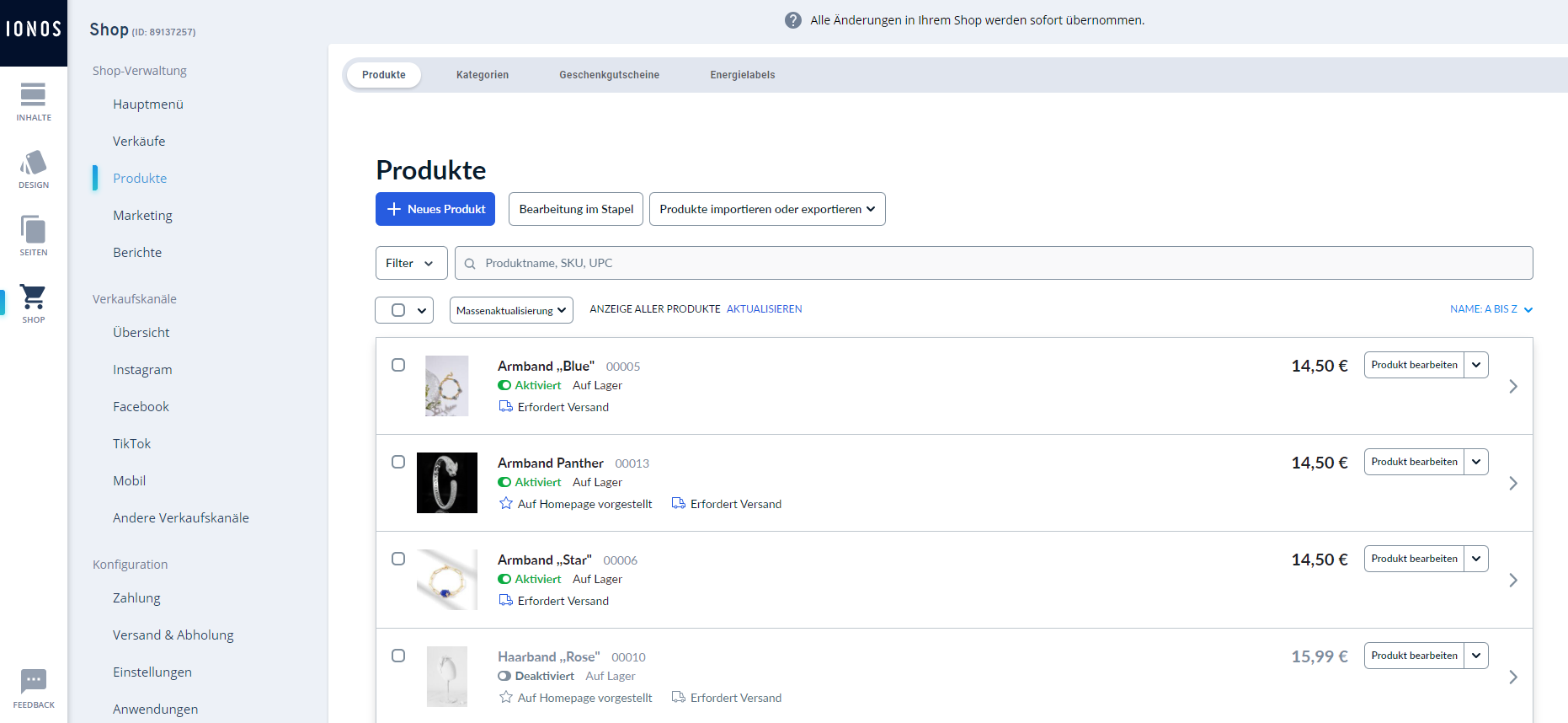The image size is (1568, 723).
Task: Click the Armband Star product thumbnail
Action: 446,580
